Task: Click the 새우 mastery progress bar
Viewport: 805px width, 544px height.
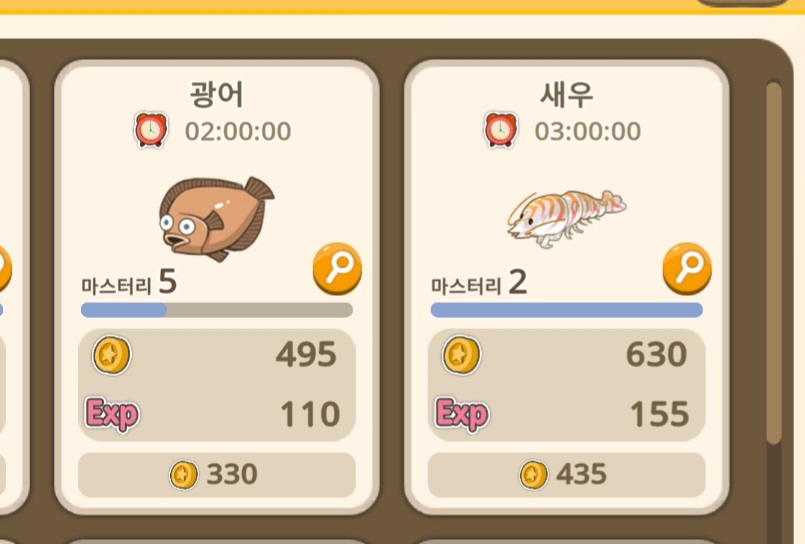Action: pyautogui.click(x=567, y=310)
